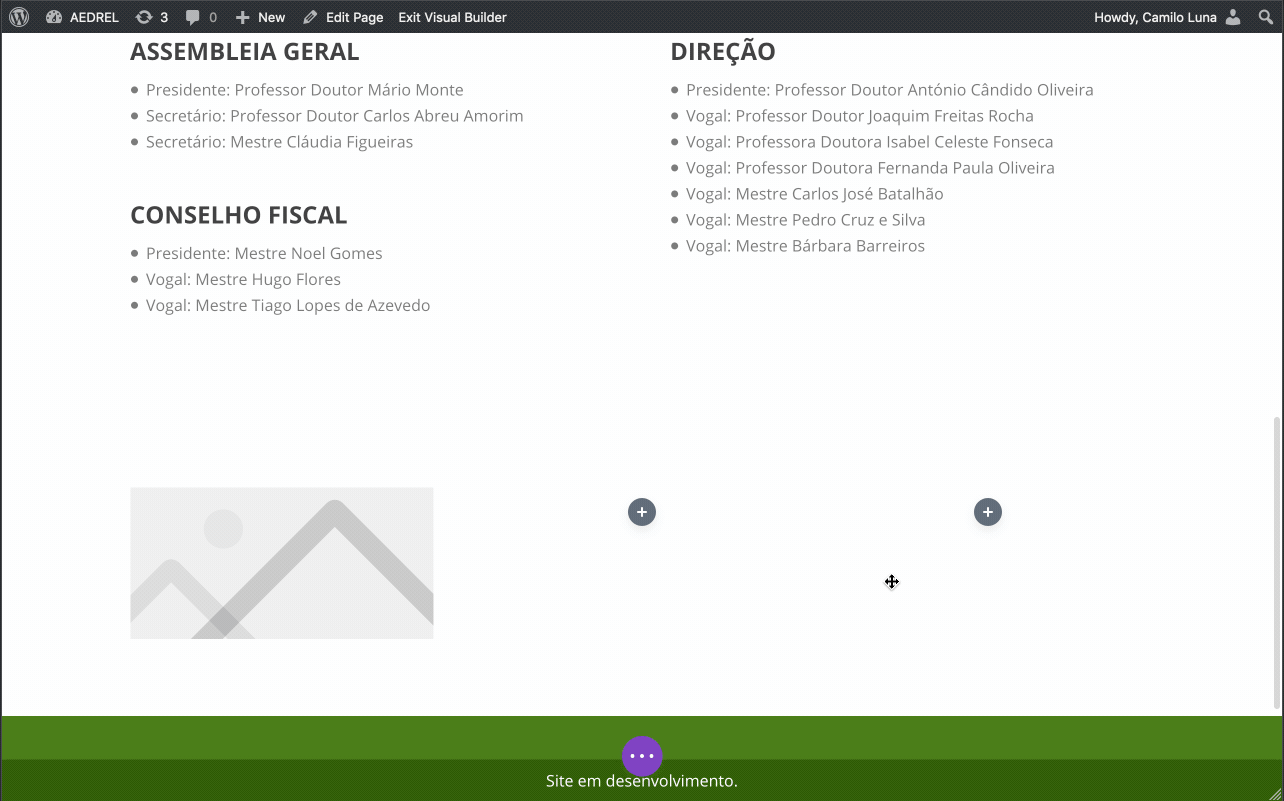Expand the purple Divi builder settings button

[642, 756]
